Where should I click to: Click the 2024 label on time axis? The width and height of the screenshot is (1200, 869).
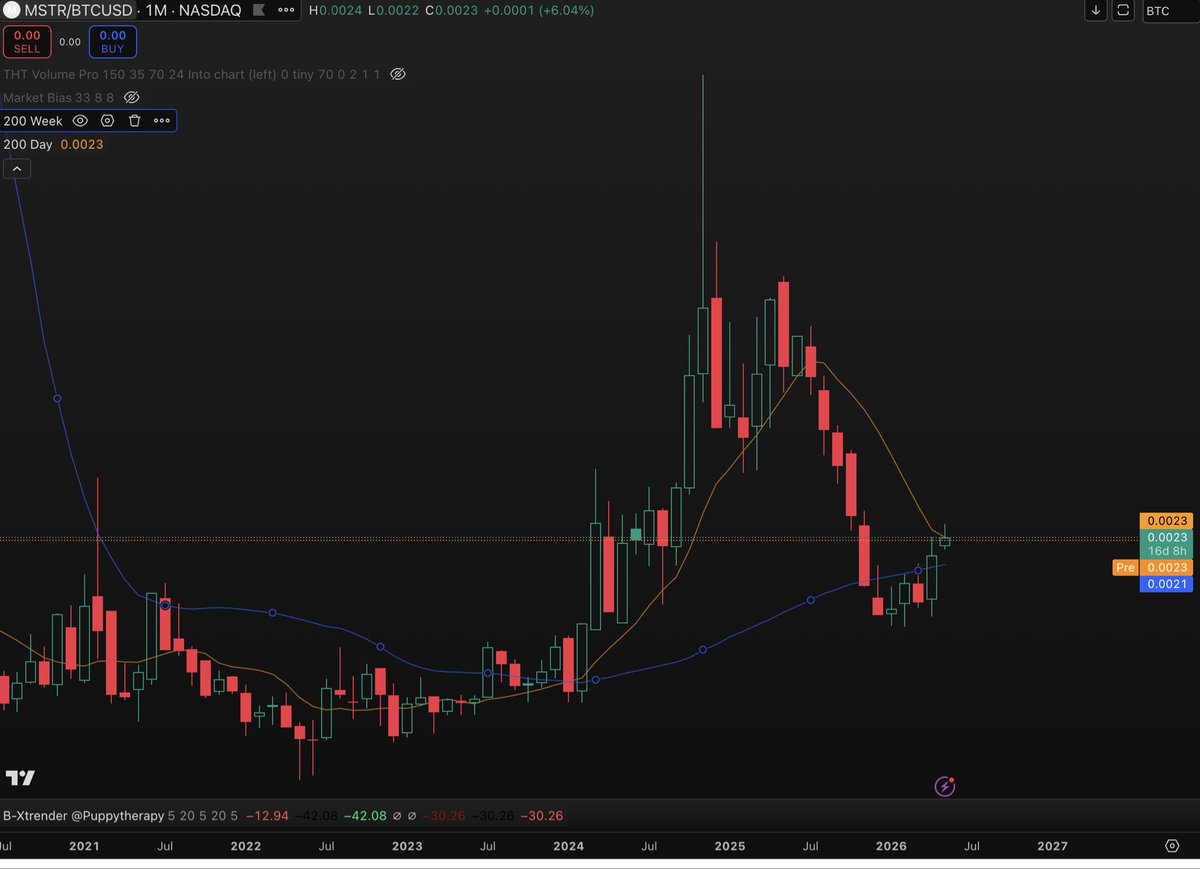coord(568,846)
